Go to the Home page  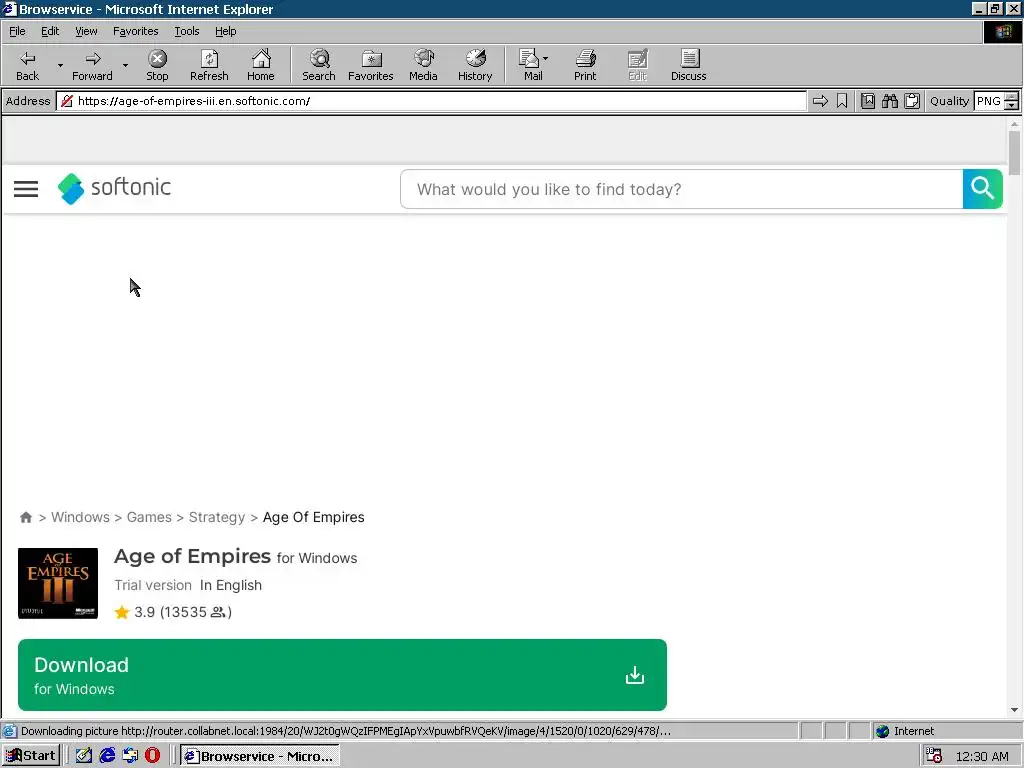point(261,65)
